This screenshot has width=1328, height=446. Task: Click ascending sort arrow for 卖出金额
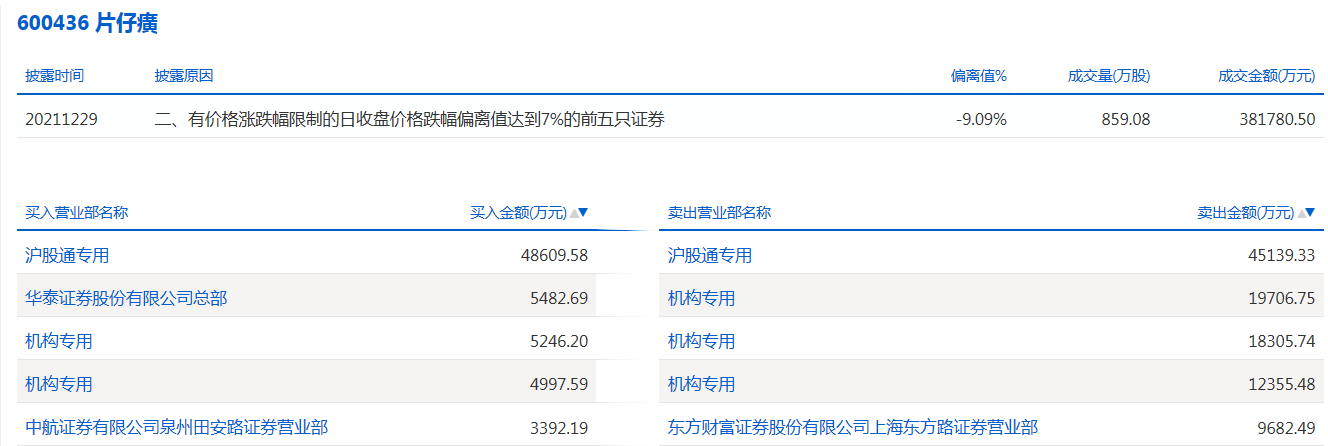click(x=1301, y=213)
